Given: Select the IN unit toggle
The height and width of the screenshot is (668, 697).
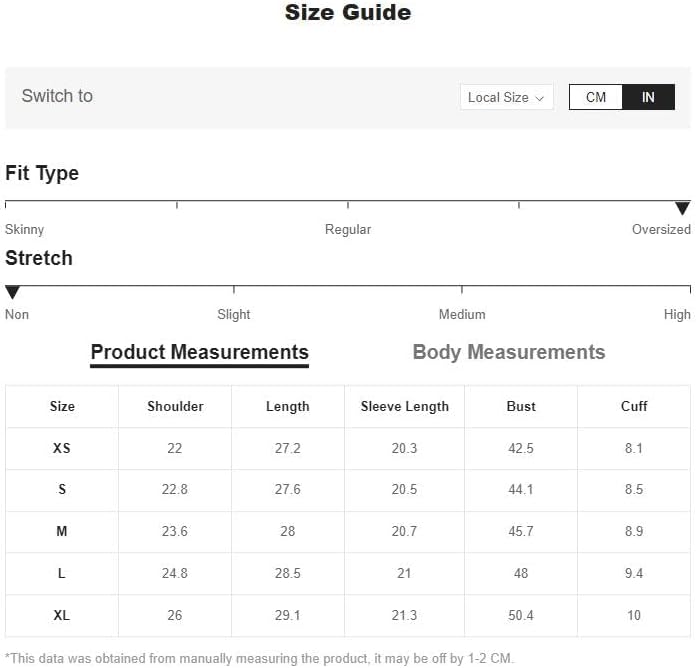Looking at the screenshot, I should click(648, 97).
